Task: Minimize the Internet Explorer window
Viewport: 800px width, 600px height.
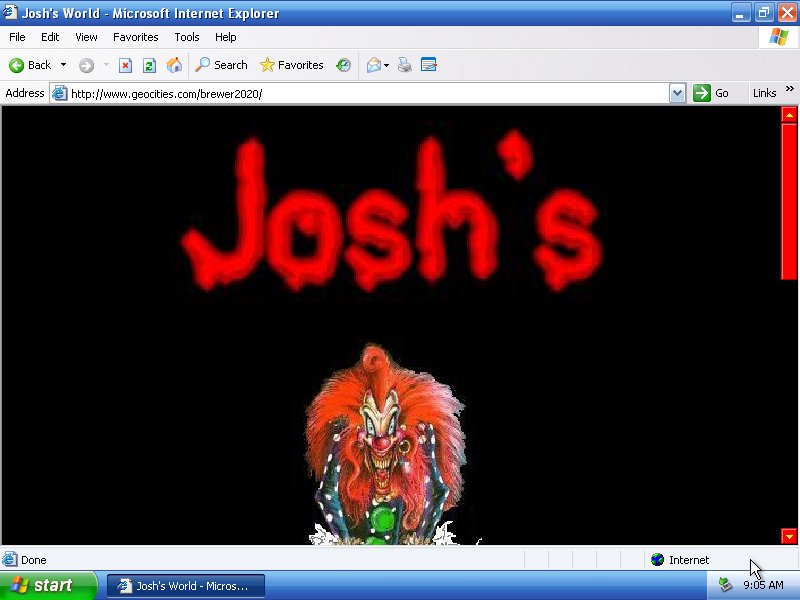Action: click(740, 13)
